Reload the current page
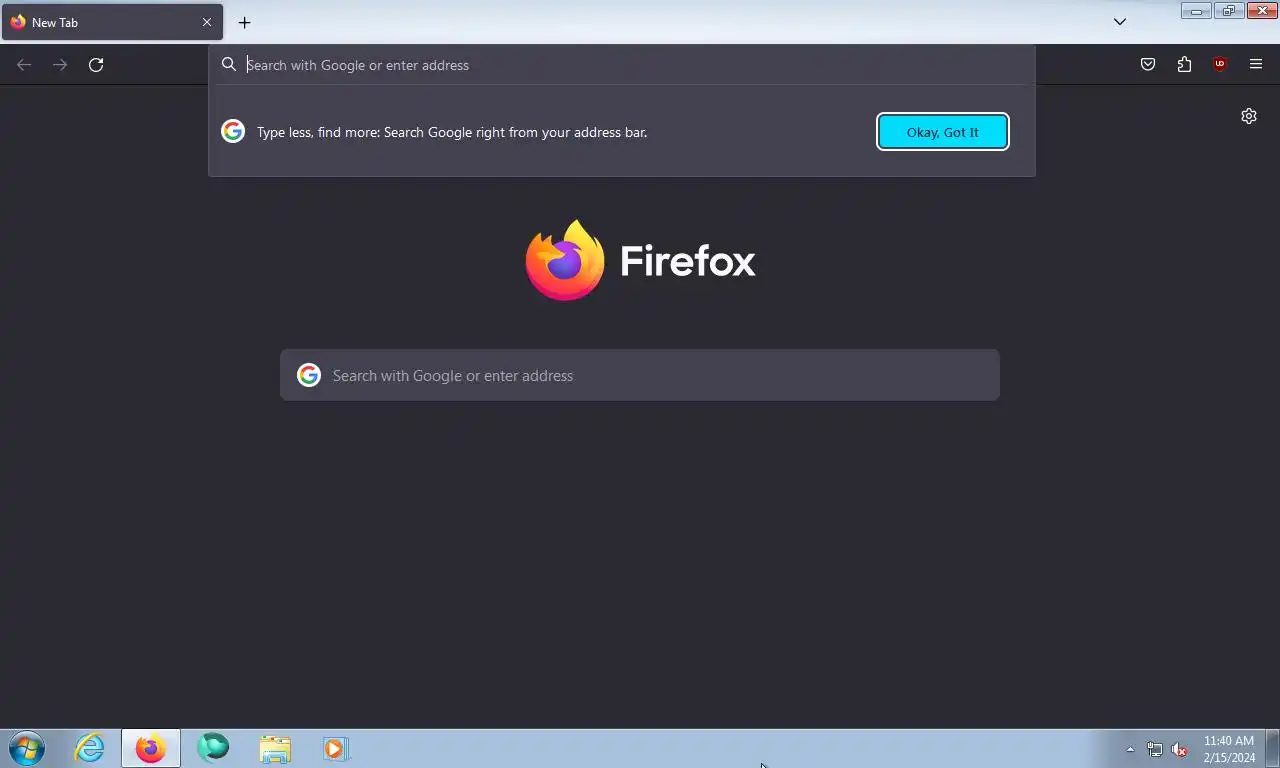1280x768 pixels. [x=96, y=65]
